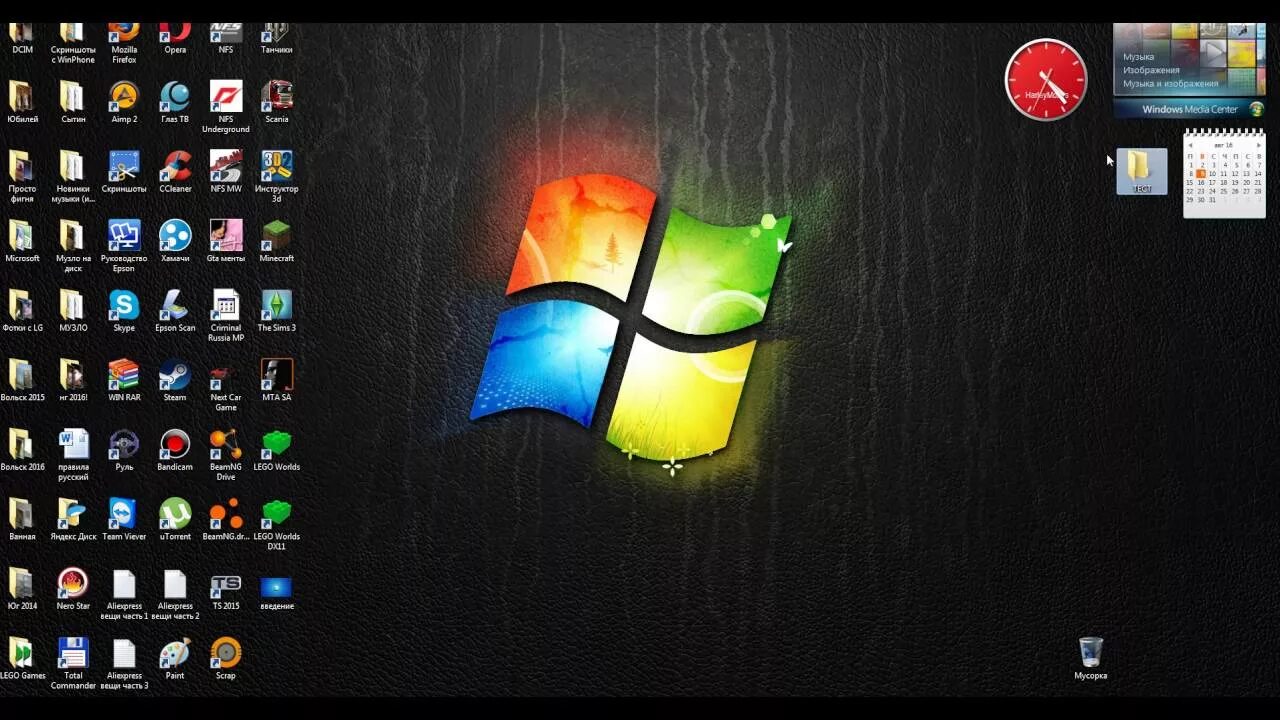The width and height of the screenshot is (1280, 720).
Task: Open Criminal Russia MP shortcut
Action: (226, 315)
